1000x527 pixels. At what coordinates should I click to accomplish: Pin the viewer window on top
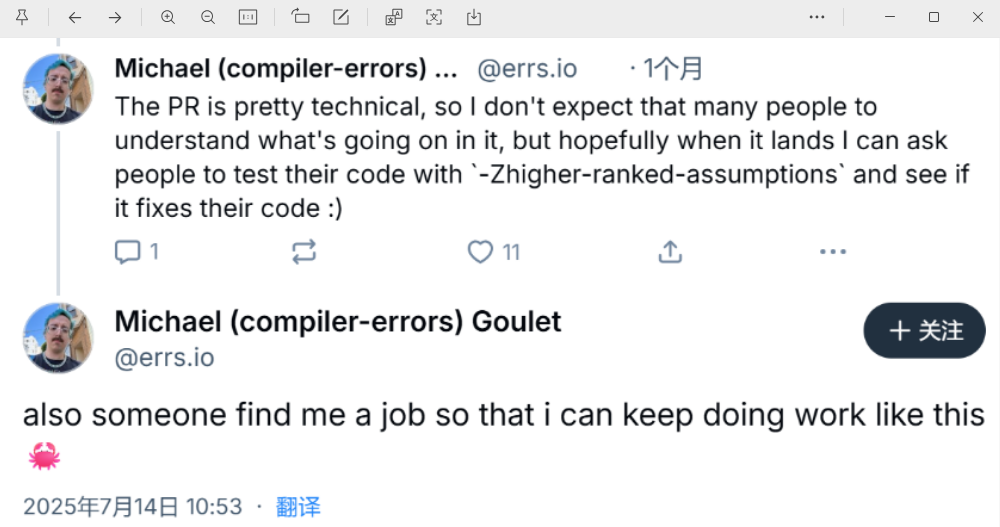point(22,17)
